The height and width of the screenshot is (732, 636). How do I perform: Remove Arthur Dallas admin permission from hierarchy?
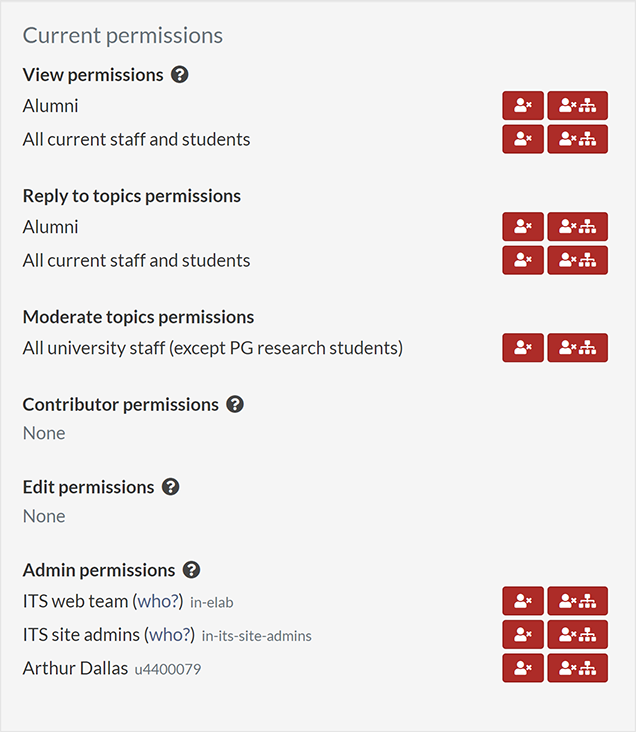pyautogui.click(x=578, y=668)
